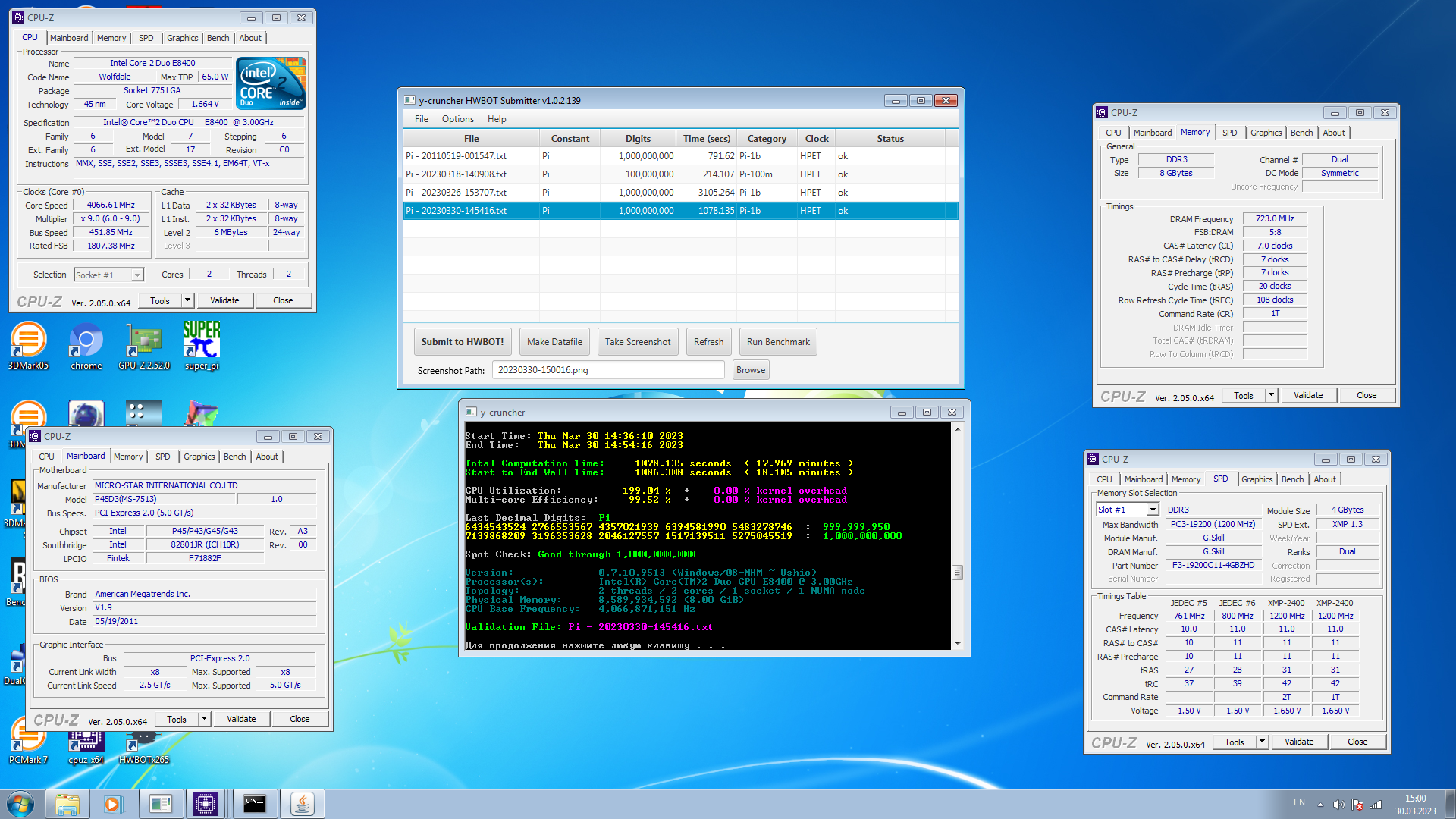Click the Action Center flag tray icon

(1357, 805)
